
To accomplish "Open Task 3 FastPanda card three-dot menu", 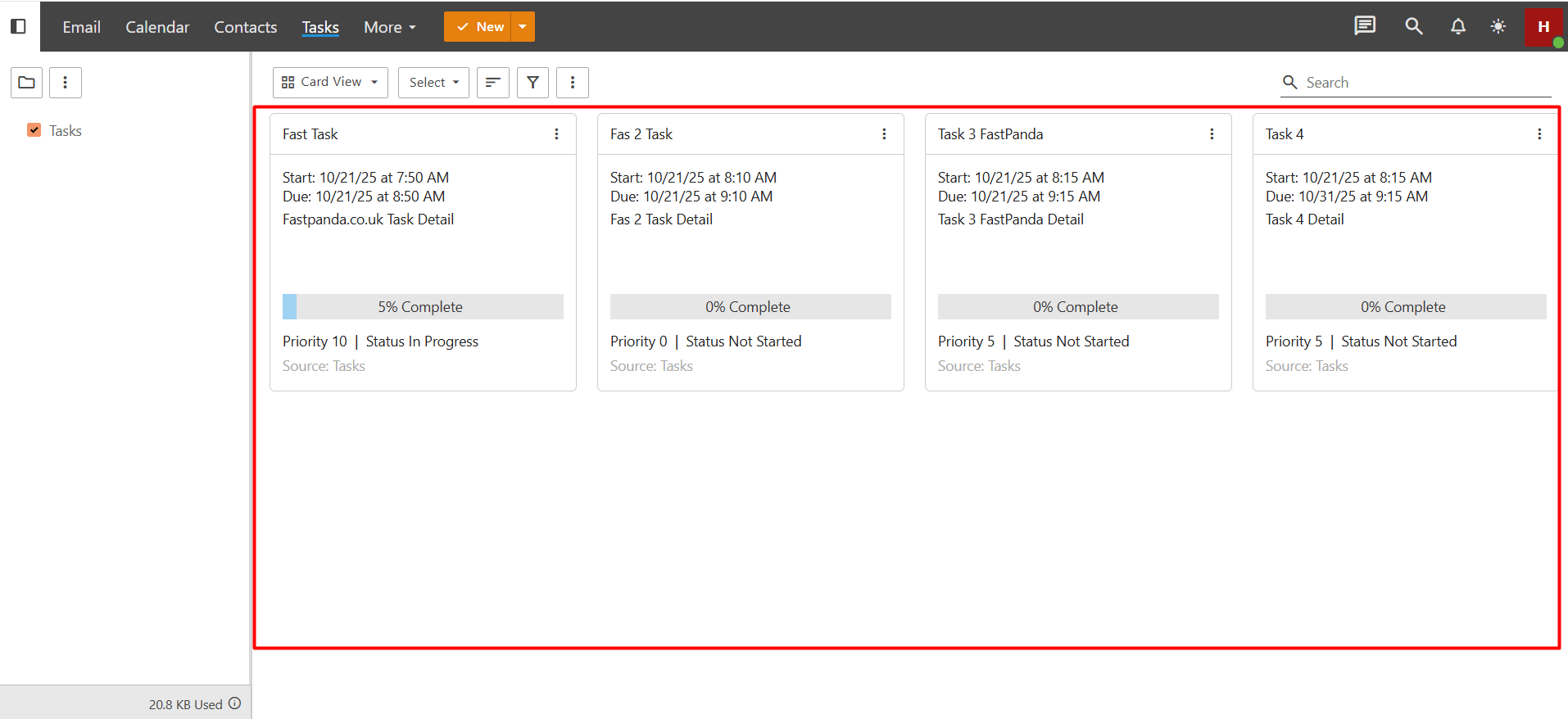I will point(1212,134).
